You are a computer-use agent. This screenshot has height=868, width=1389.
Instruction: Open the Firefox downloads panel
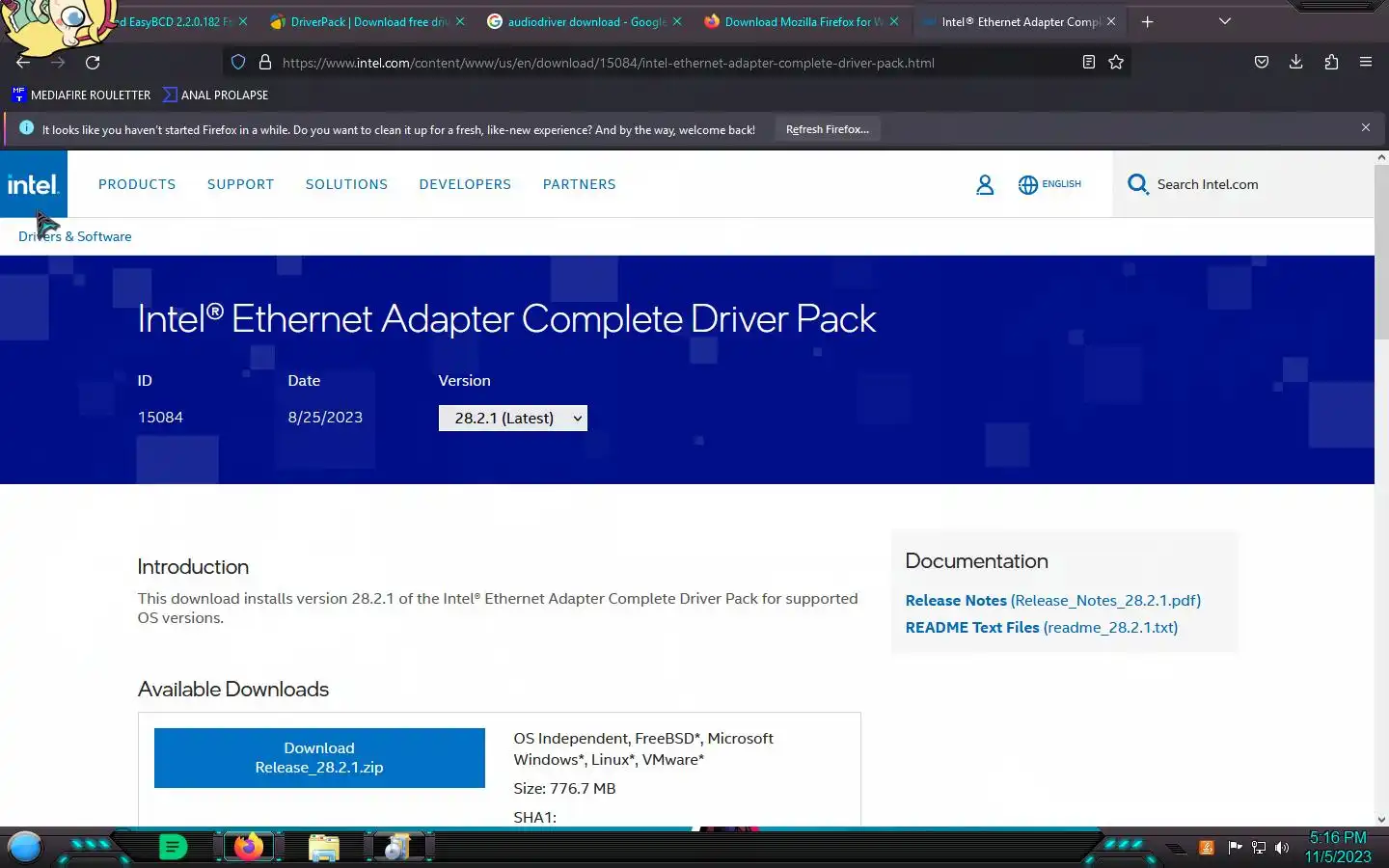(1295, 63)
